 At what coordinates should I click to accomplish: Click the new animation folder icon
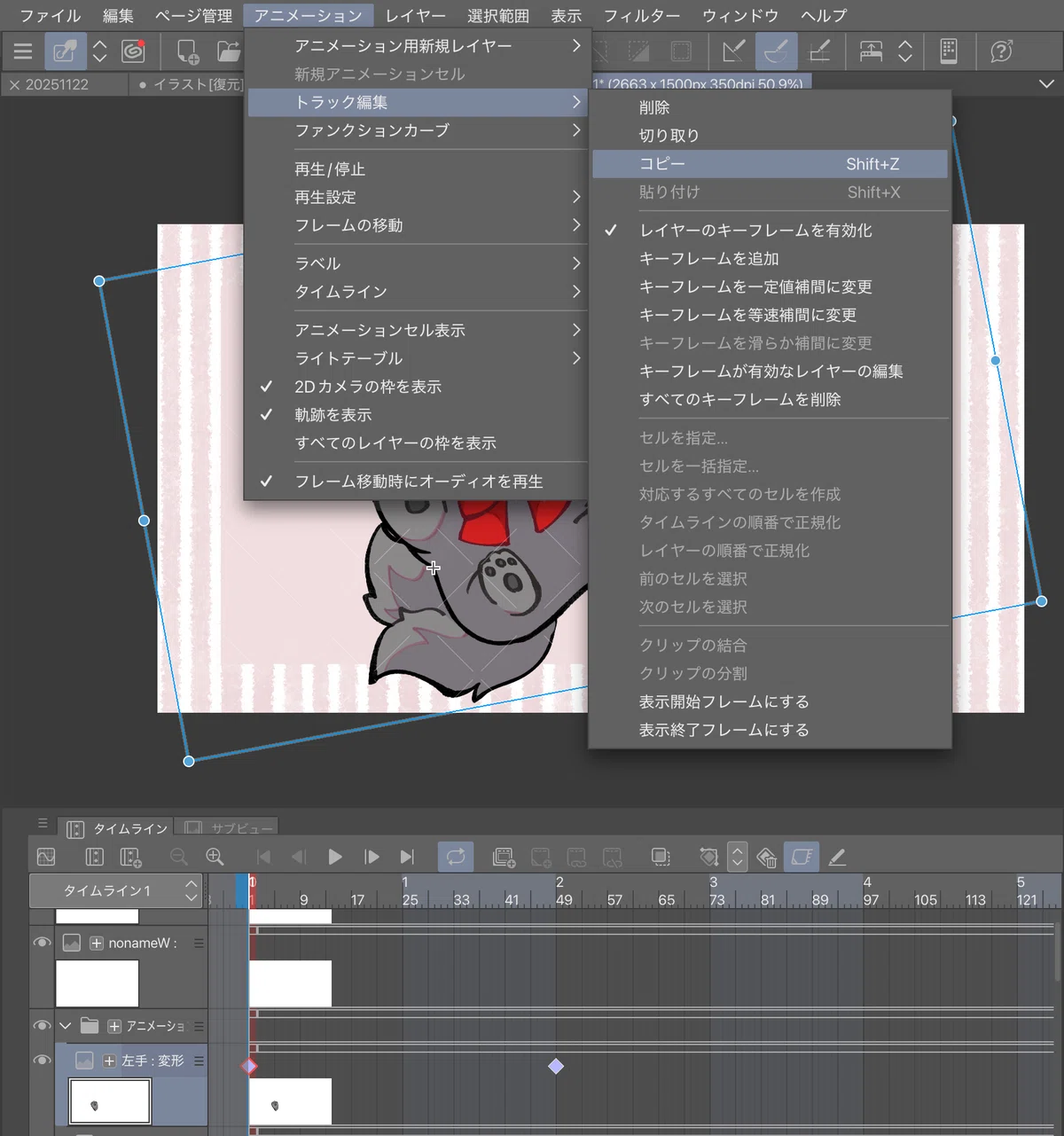[x=504, y=857]
